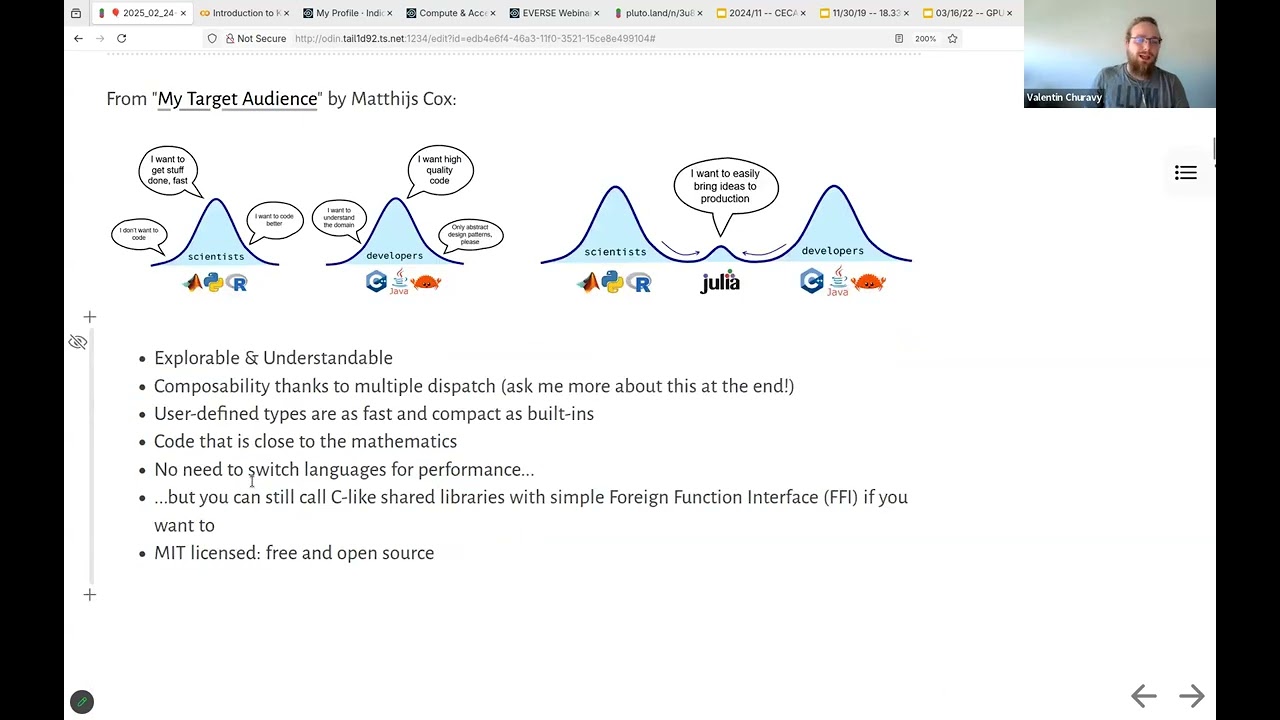Close the 11/30/19 tab
Image resolution: width=1280 pixels, height=720 pixels.
[x=906, y=13]
